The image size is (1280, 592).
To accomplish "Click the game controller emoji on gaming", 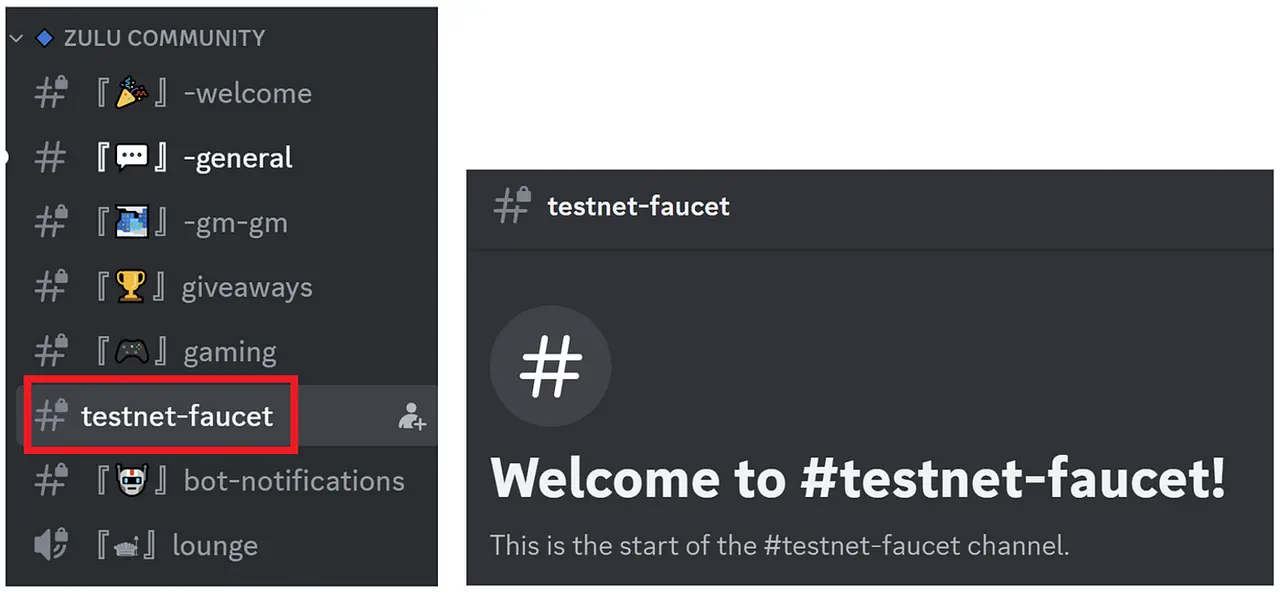I will pos(131,351).
